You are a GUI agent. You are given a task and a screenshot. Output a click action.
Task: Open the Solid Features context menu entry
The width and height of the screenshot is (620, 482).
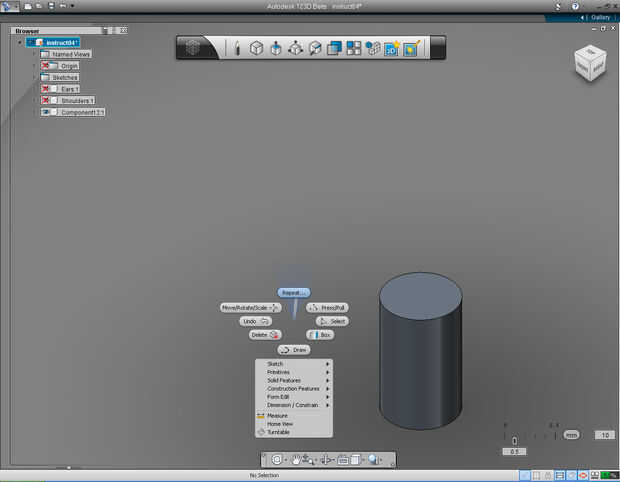[x=294, y=380]
